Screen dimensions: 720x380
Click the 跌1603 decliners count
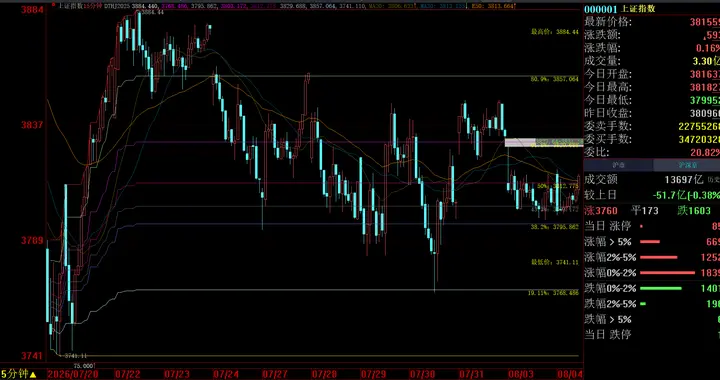coord(693,211)
